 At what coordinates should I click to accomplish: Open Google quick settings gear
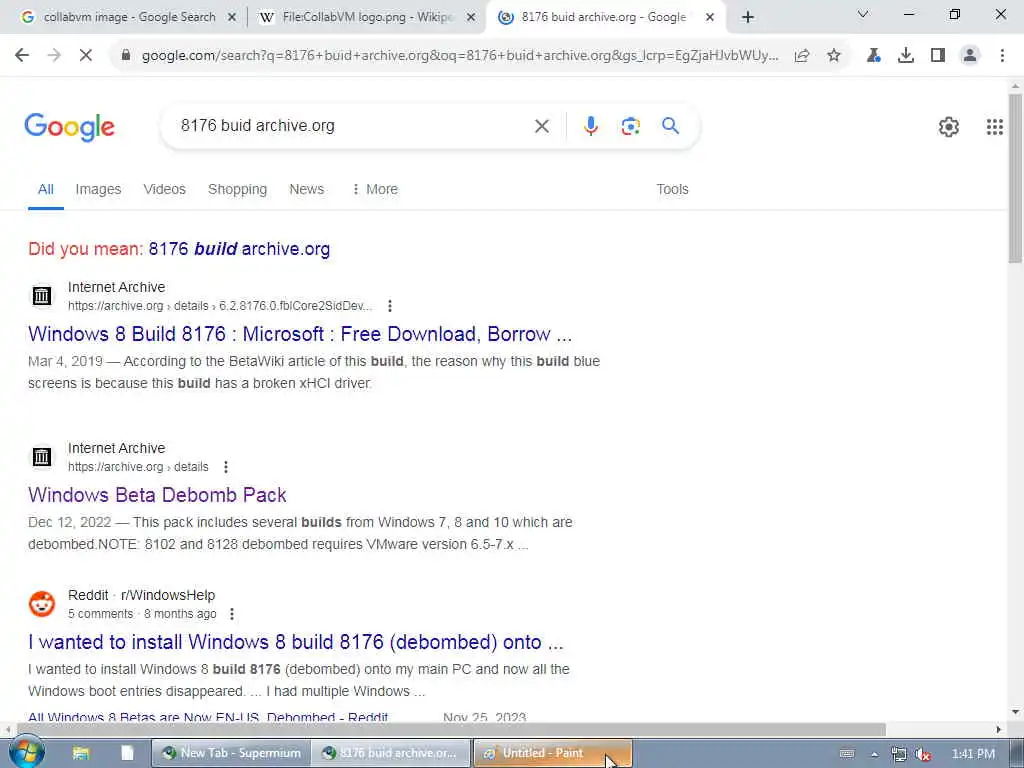coord(948,127)
